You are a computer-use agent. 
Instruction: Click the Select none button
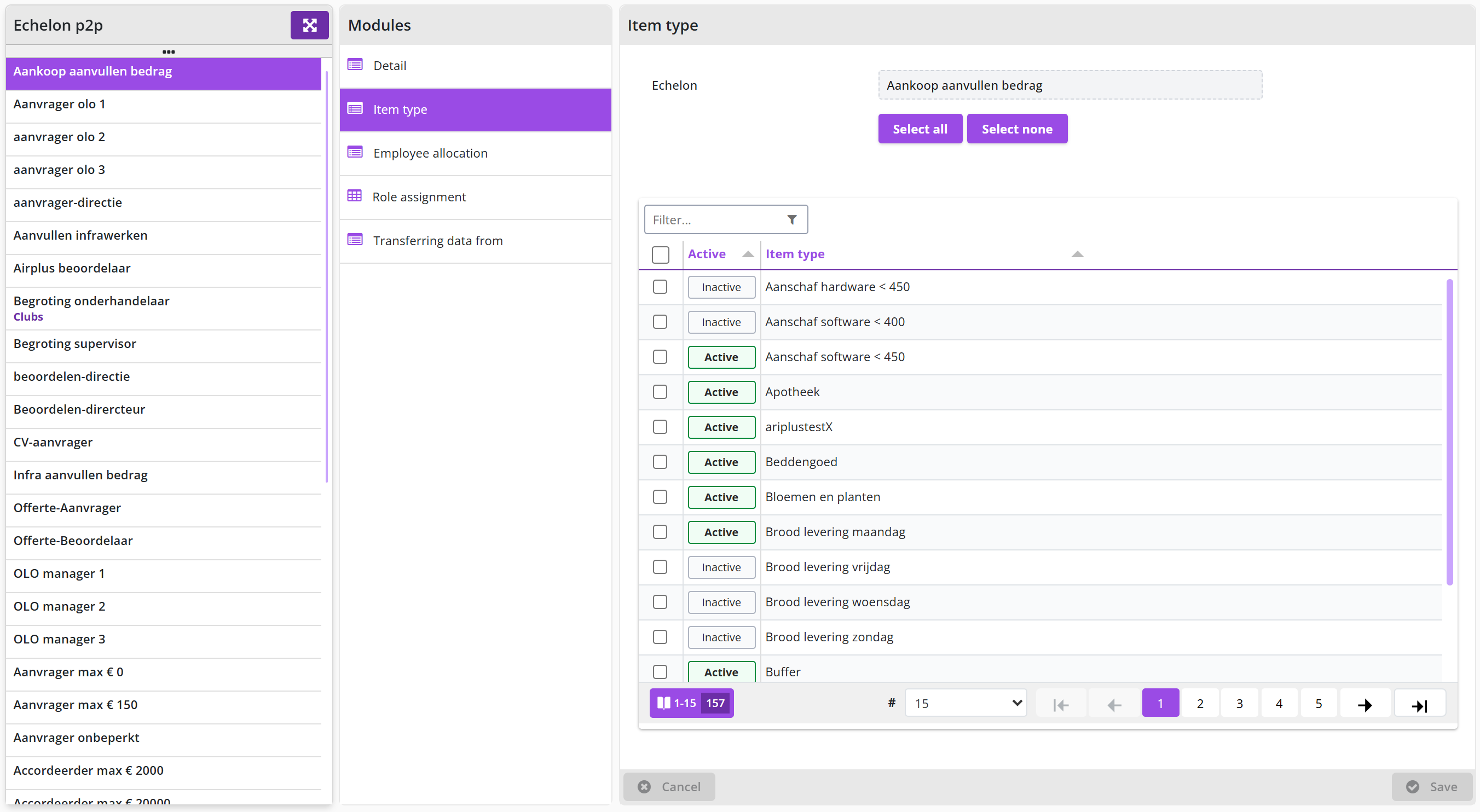[x=1016, y=129]
